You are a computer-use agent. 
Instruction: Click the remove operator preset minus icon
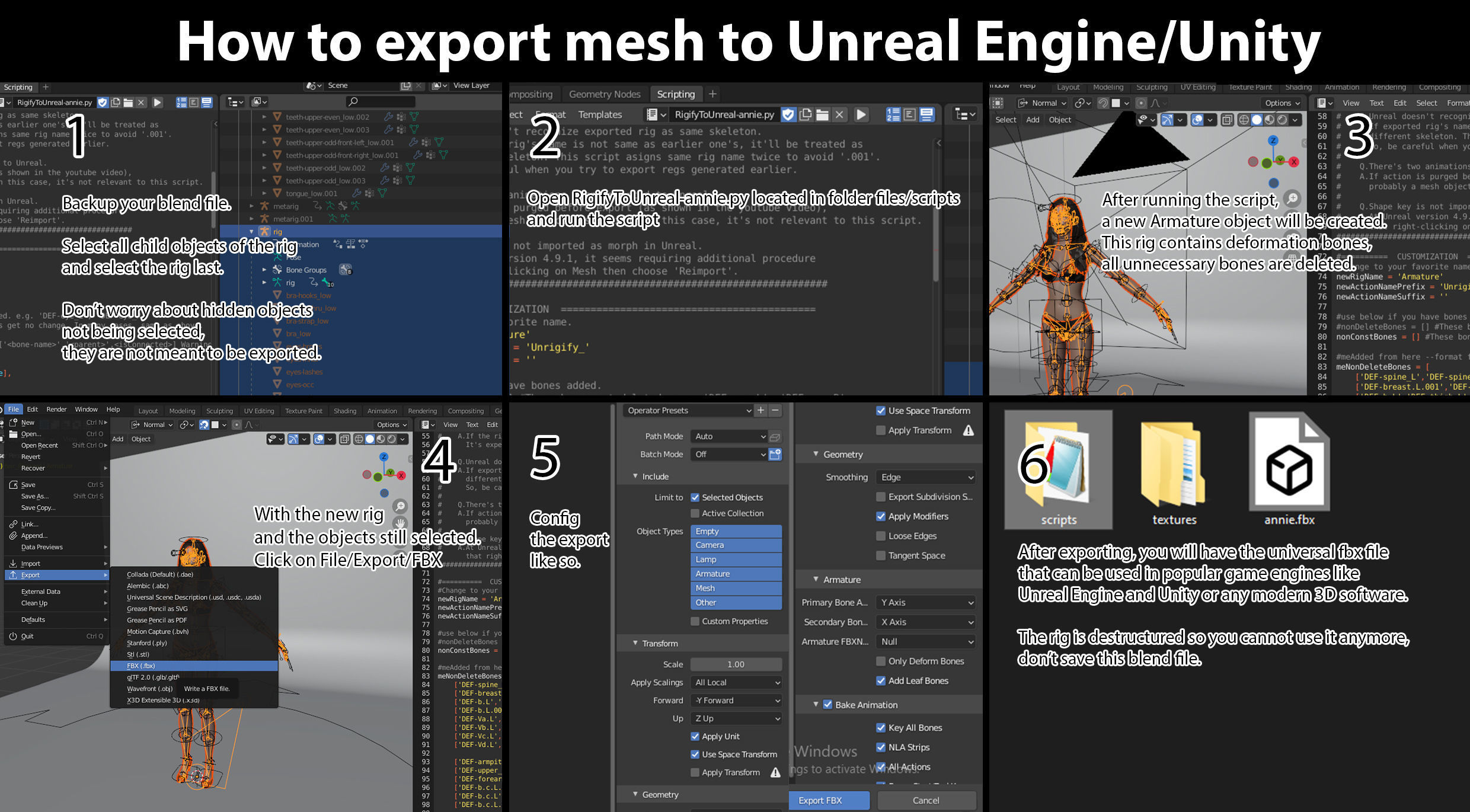775,410
